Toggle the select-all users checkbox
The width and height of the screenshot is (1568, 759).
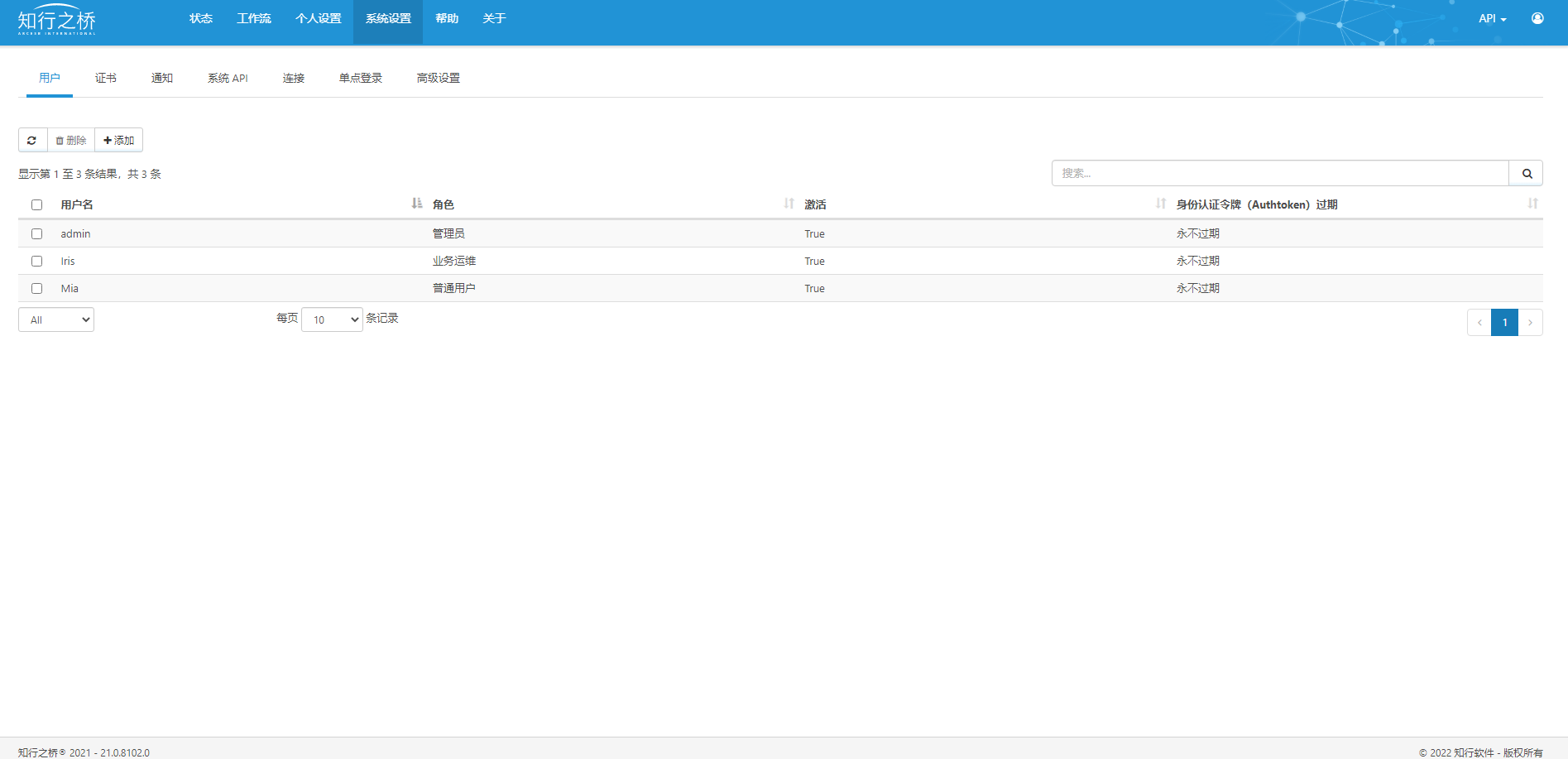[36, 204]
